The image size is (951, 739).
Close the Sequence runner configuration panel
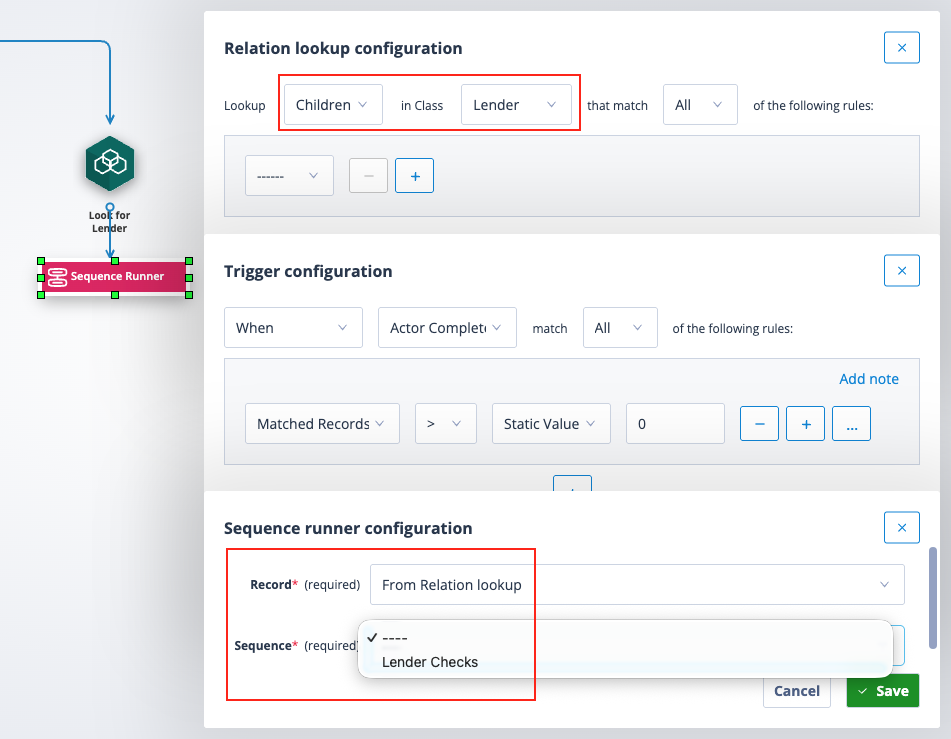[901, 528]
